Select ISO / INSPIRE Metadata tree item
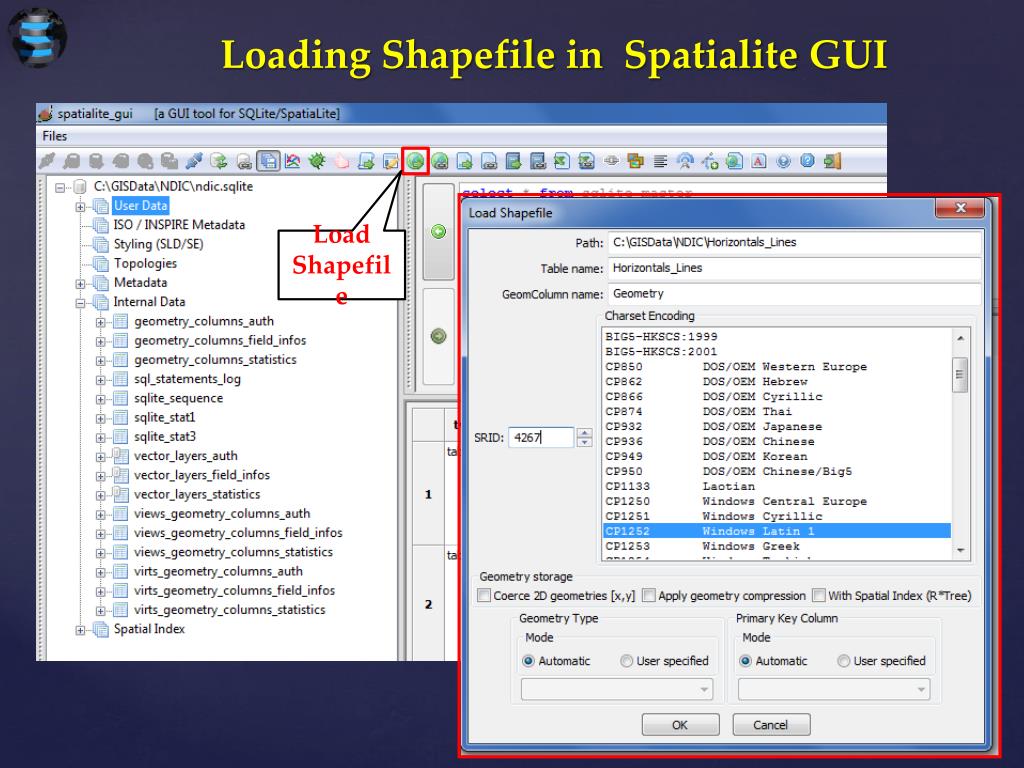The height and width of the screenshot is (768, 1024). coord(179,225)
